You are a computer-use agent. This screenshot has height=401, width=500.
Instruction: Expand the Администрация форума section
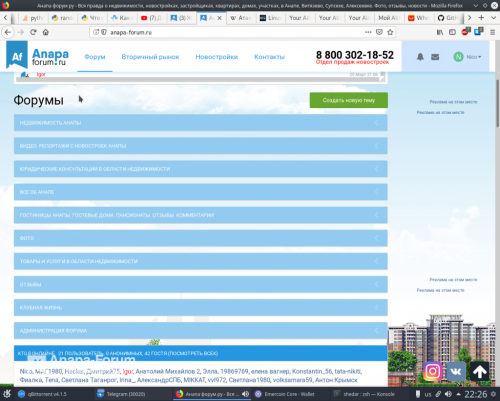(201, 330)
